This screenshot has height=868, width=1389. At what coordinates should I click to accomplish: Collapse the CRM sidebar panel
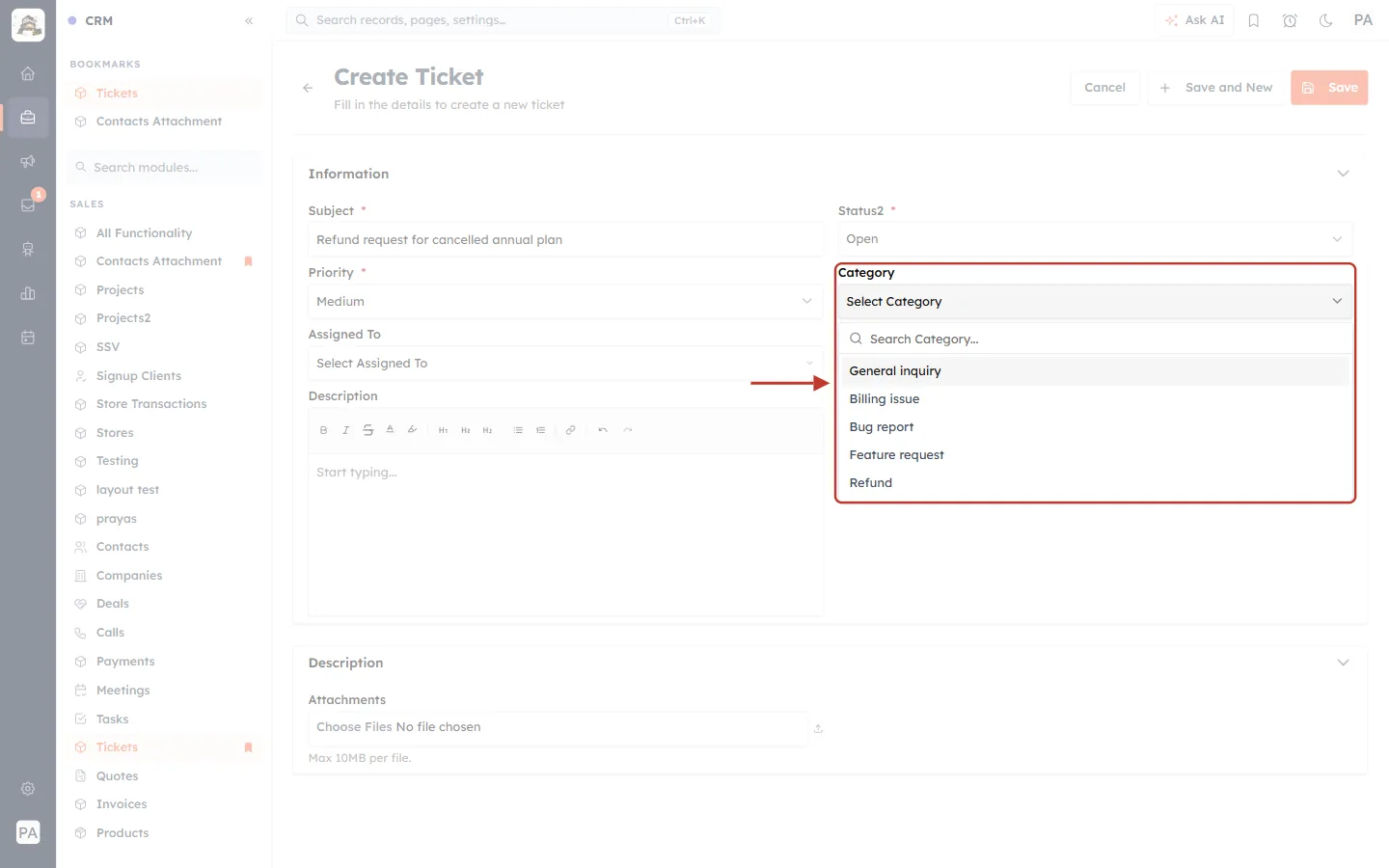(x=249, y=20)
